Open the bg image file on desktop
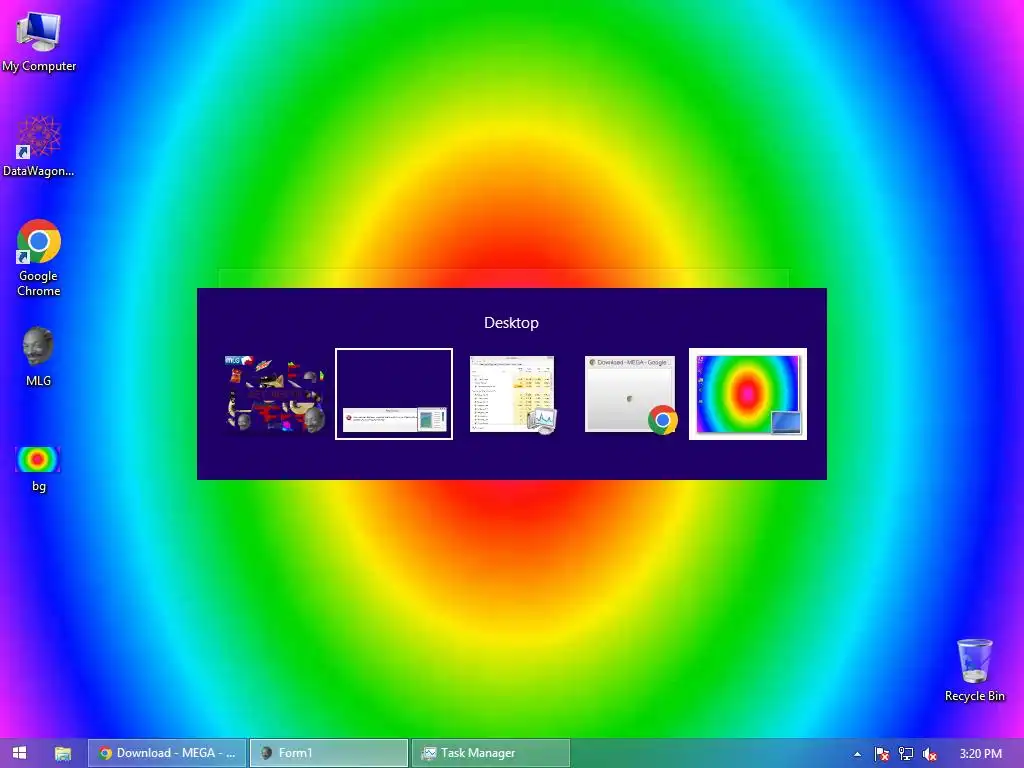The height and width of the screenshot is (768, 1024). (x=39, y=469)
